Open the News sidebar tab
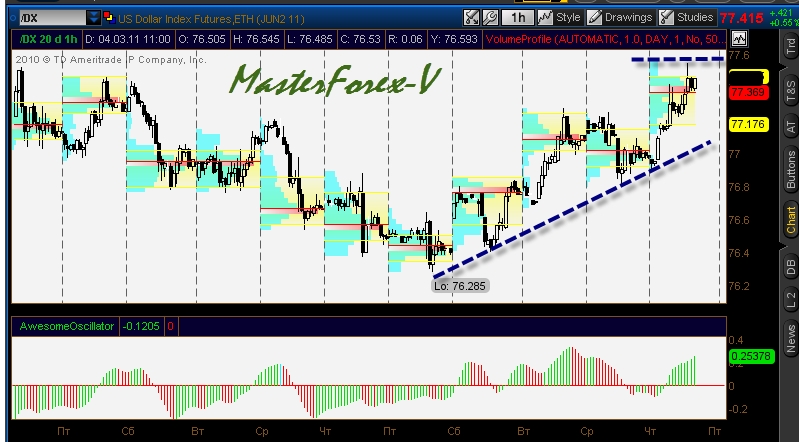 [x=791, y=340]
